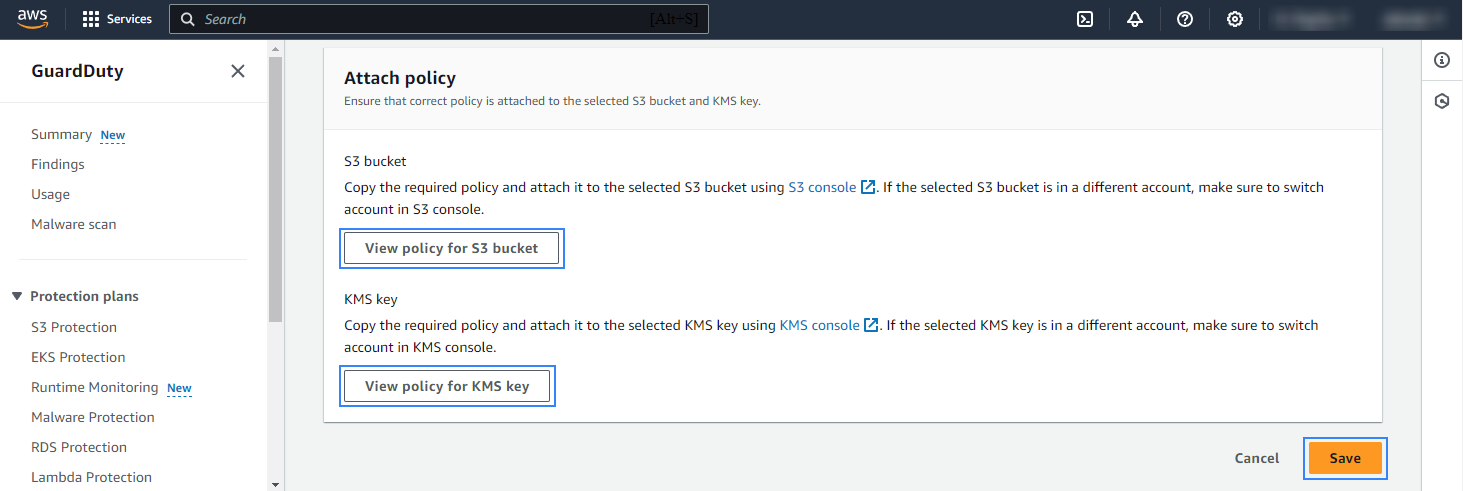Open the notifications bell
1463x491 pixels.
(x=1135, y=19)
